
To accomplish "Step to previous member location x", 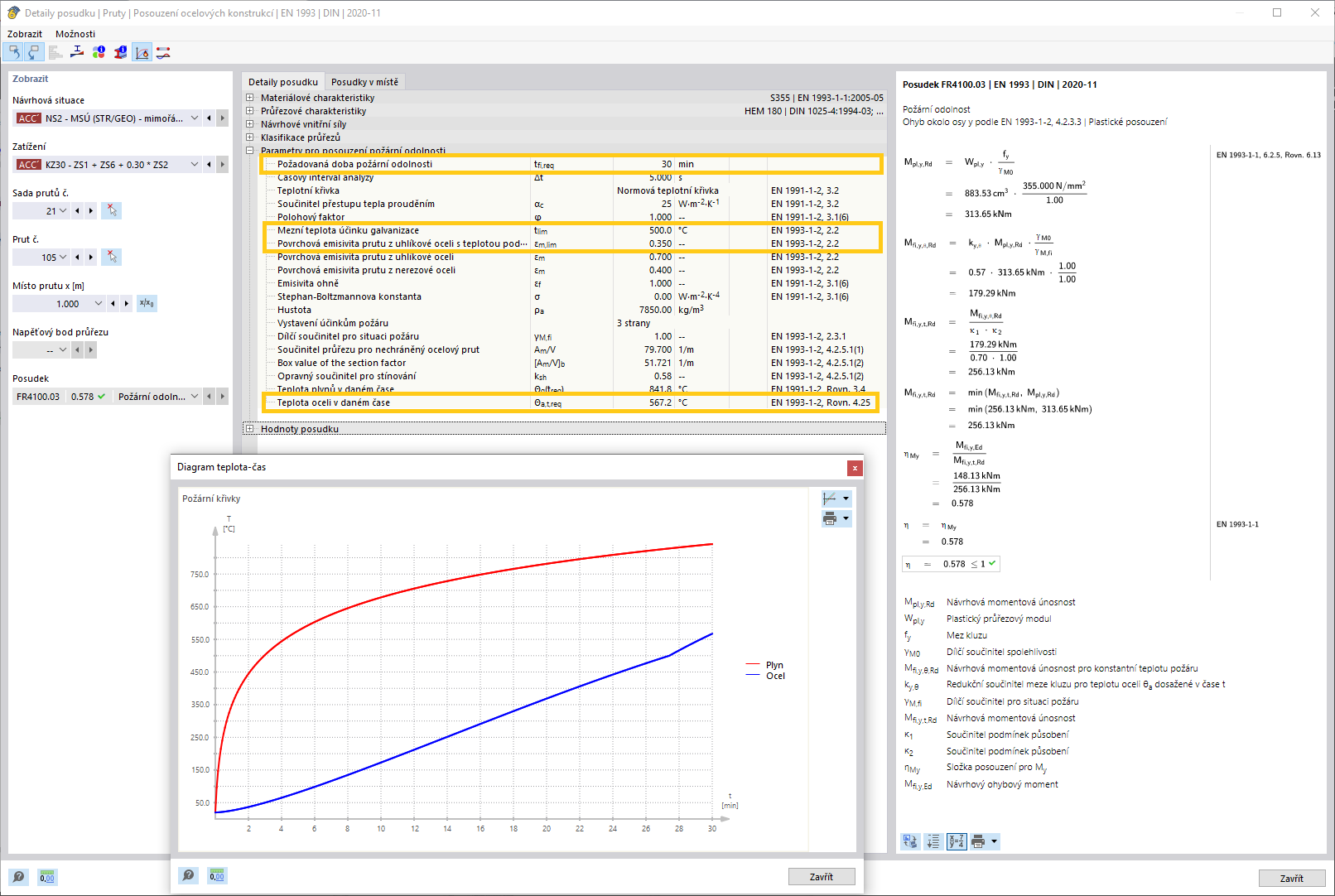I will pyautogui.click(x=113, y=304).
